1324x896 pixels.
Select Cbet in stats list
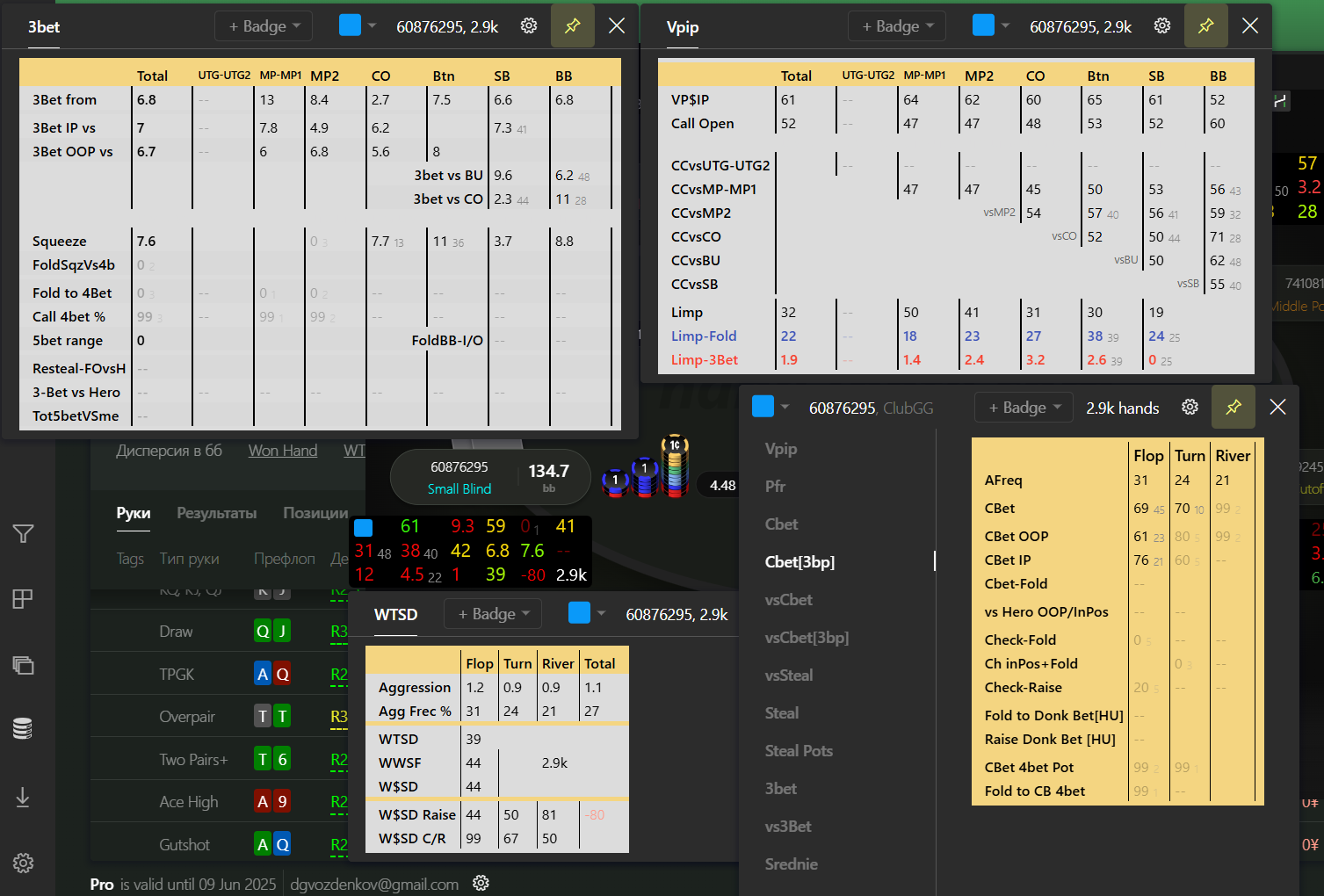point(781,524)
